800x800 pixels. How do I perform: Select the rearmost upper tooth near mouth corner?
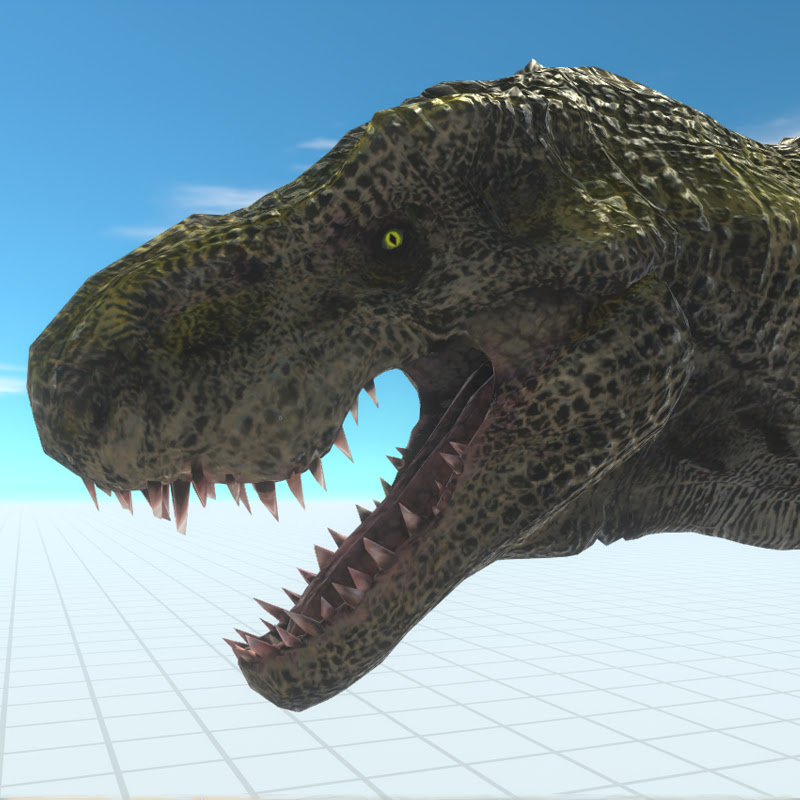coord(371,392)
